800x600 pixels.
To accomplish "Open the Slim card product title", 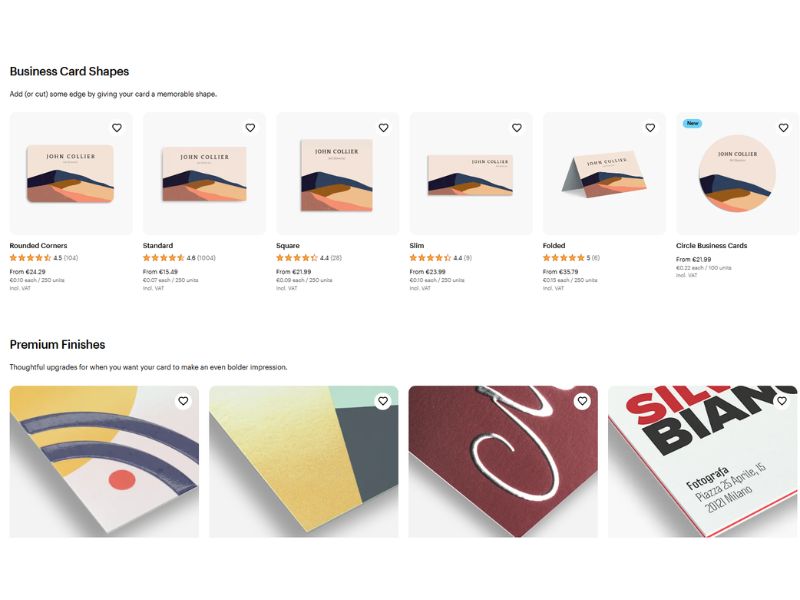I will 417,245.
